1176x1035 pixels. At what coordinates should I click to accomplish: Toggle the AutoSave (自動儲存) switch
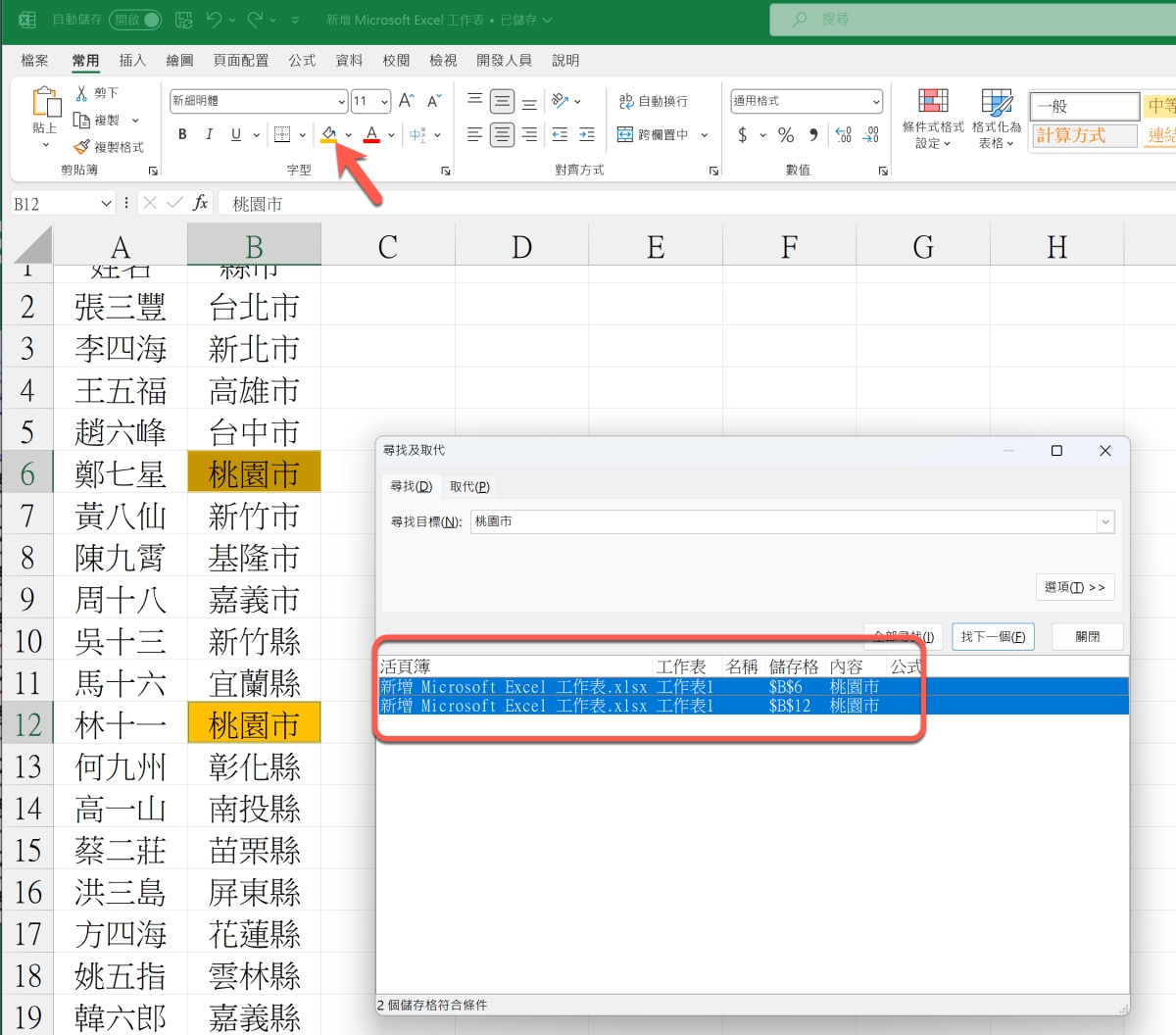(137, 20)
